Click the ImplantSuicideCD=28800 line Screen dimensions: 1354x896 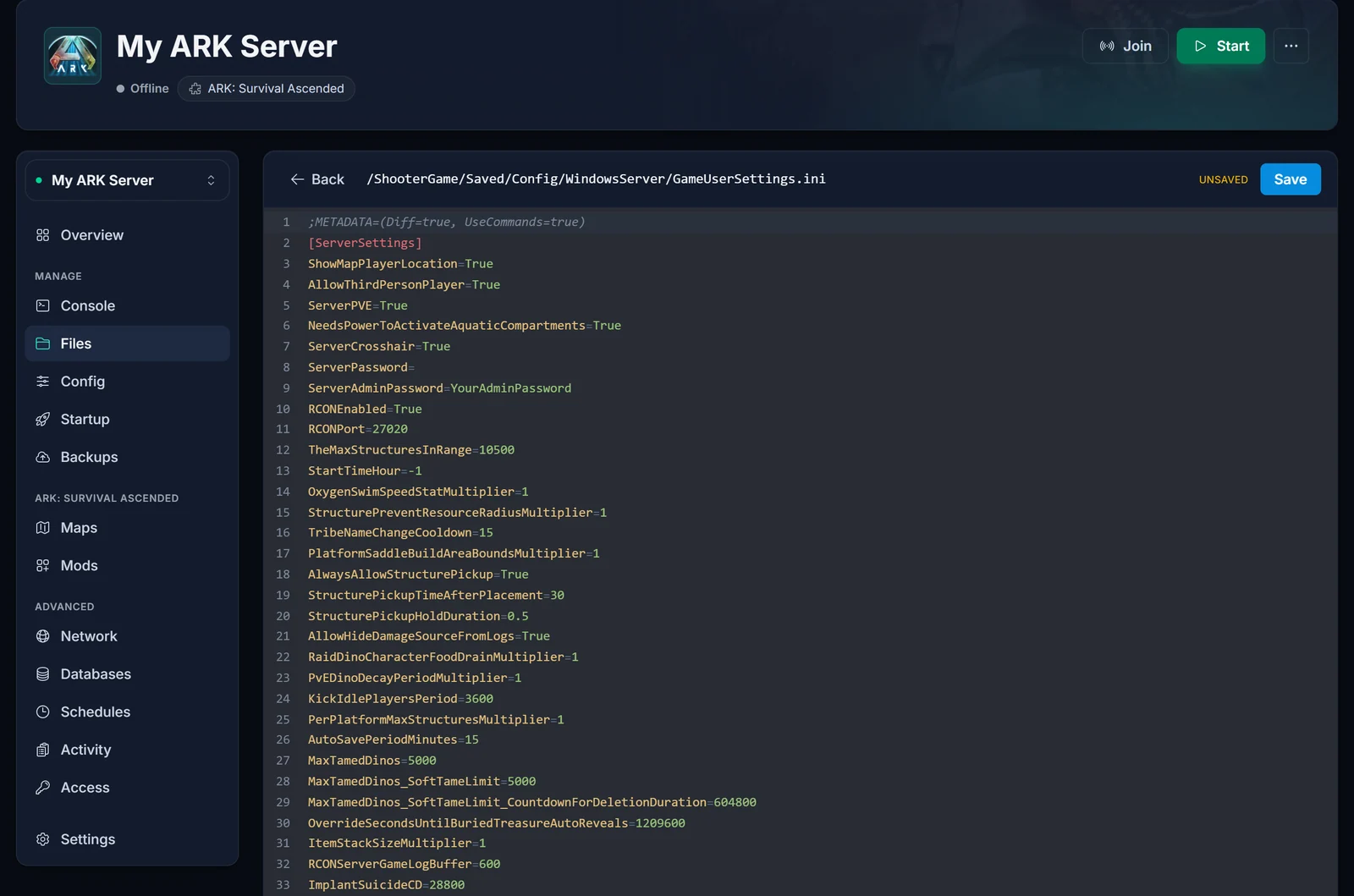386,885
